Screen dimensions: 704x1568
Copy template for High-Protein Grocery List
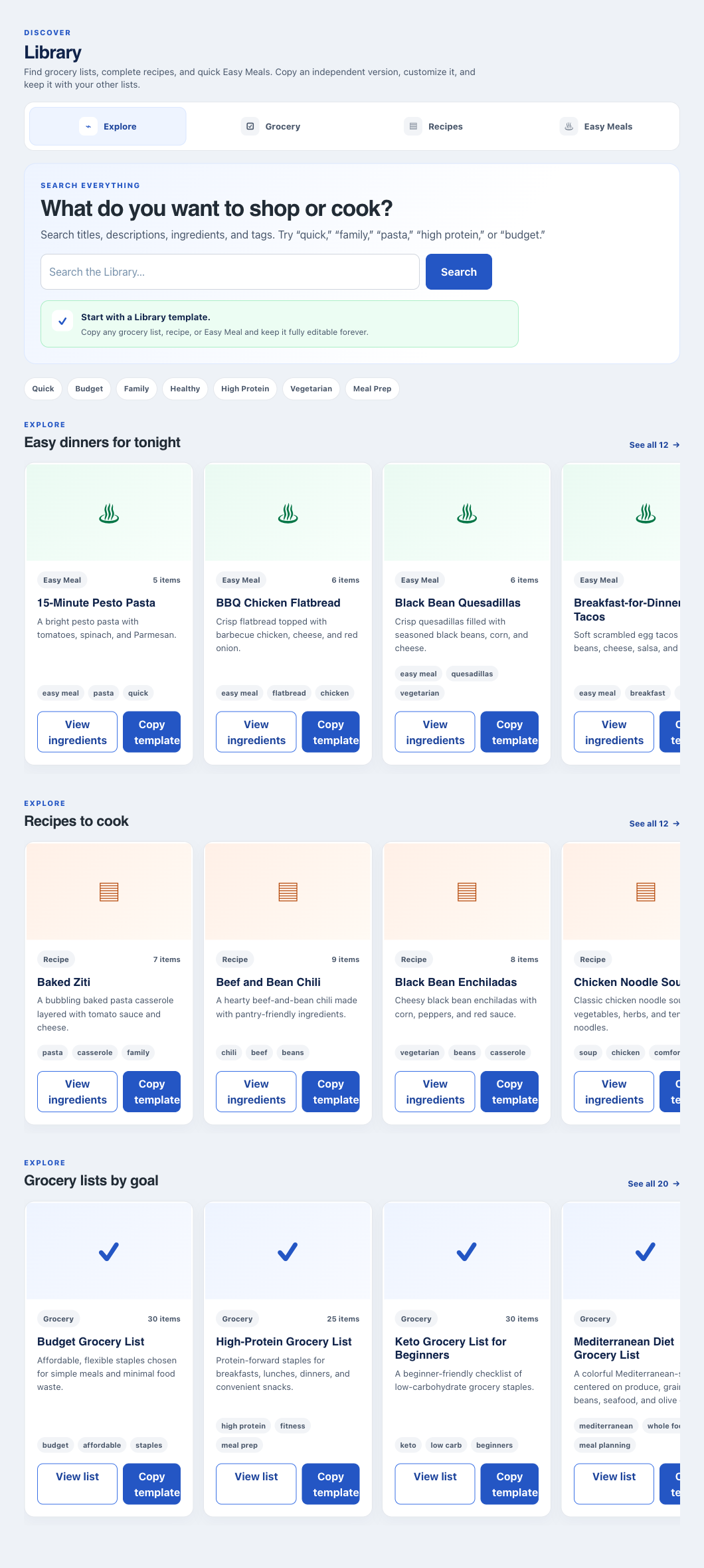pos(331,1484)
